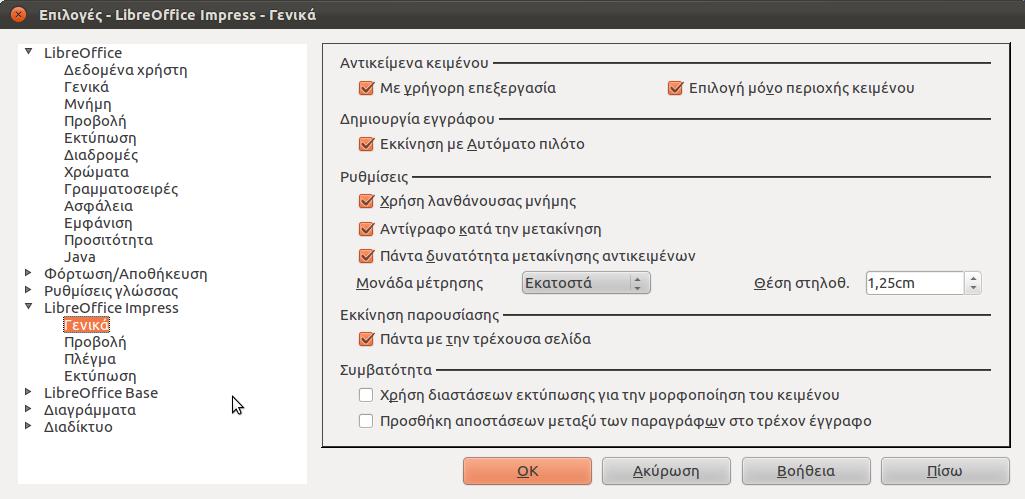The height and width of the screenshot is (499, 1025).
Task: Collapse the LibreOffice Impress node
Action: (x=28, y=307)
